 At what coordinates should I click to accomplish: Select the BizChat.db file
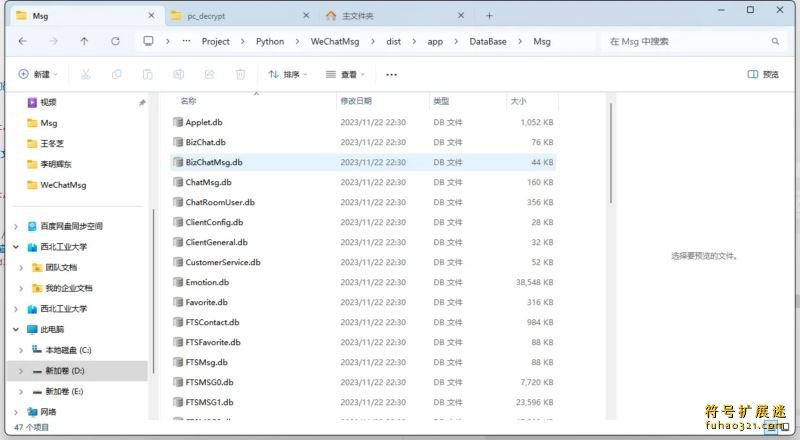point(363,142)
